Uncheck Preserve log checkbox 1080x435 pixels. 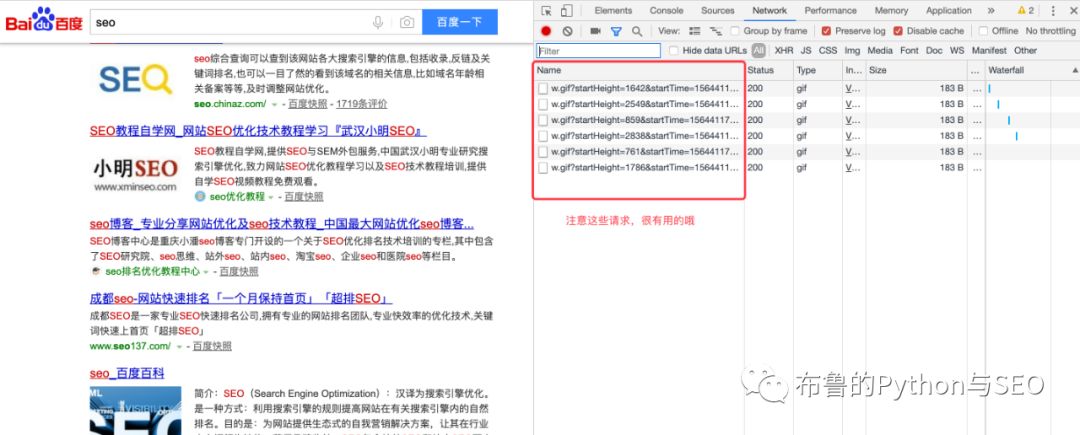[x=826, y=31]
